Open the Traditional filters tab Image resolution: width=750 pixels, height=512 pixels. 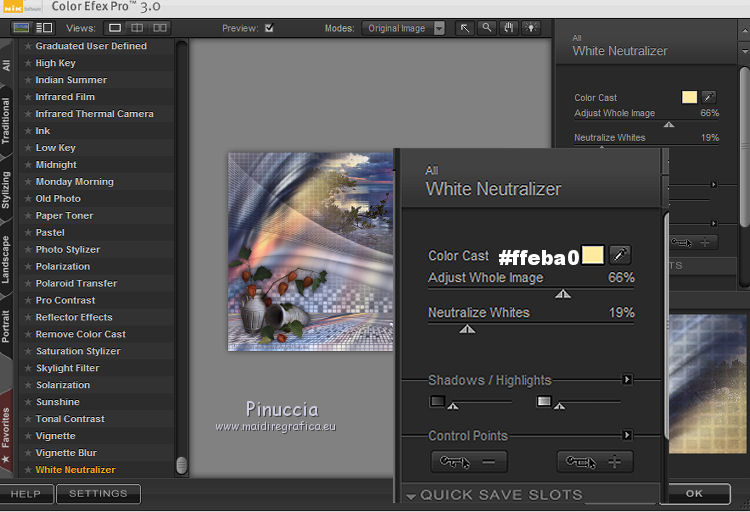pos(6,121)
